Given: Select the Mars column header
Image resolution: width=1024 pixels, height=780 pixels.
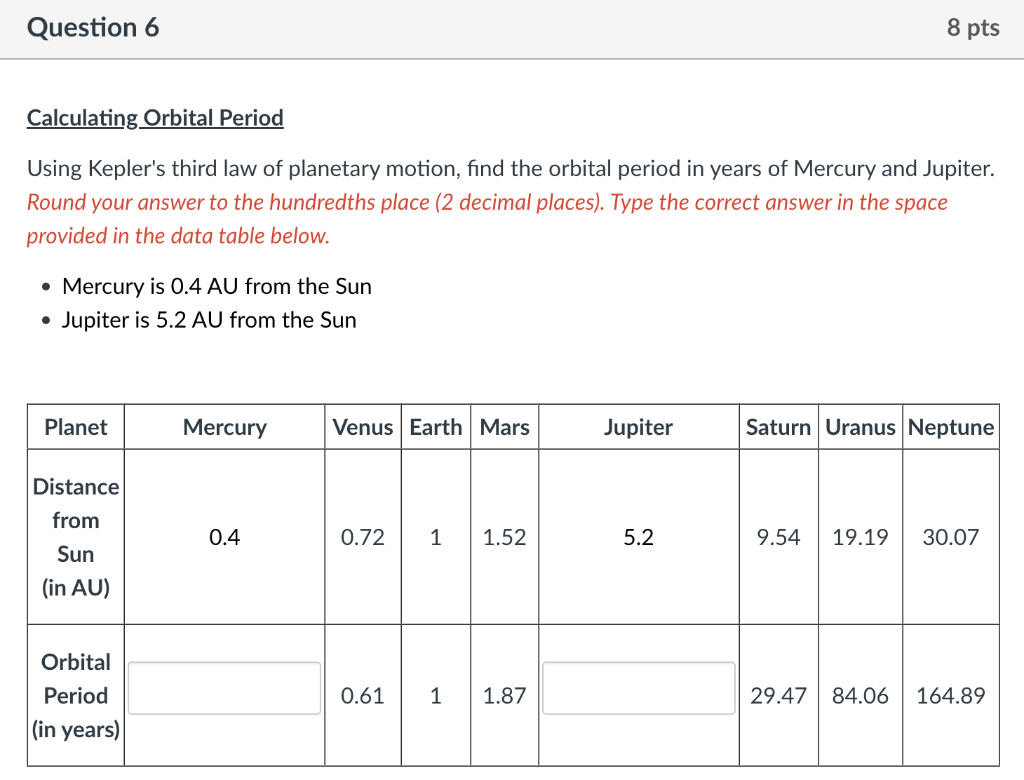Looking at the screenshot, I should pos(504,427).
